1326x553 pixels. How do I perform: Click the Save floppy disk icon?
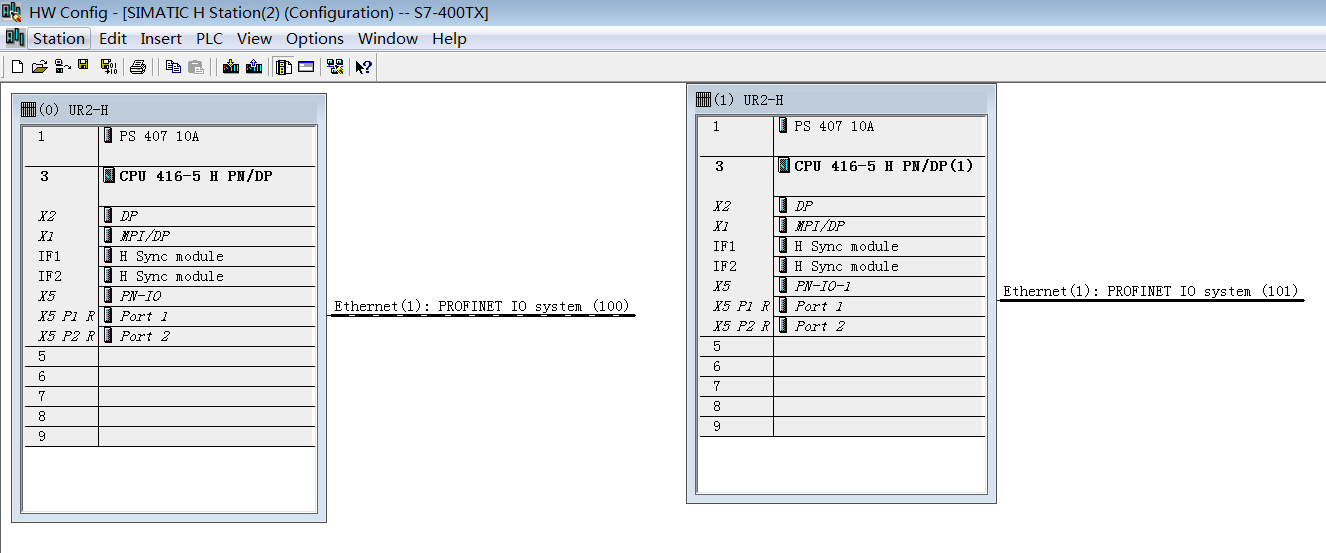(x=83, y=65)
